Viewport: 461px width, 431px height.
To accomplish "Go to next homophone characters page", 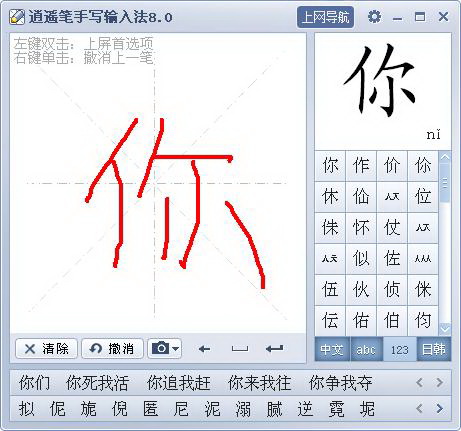I will click(440, 408).
